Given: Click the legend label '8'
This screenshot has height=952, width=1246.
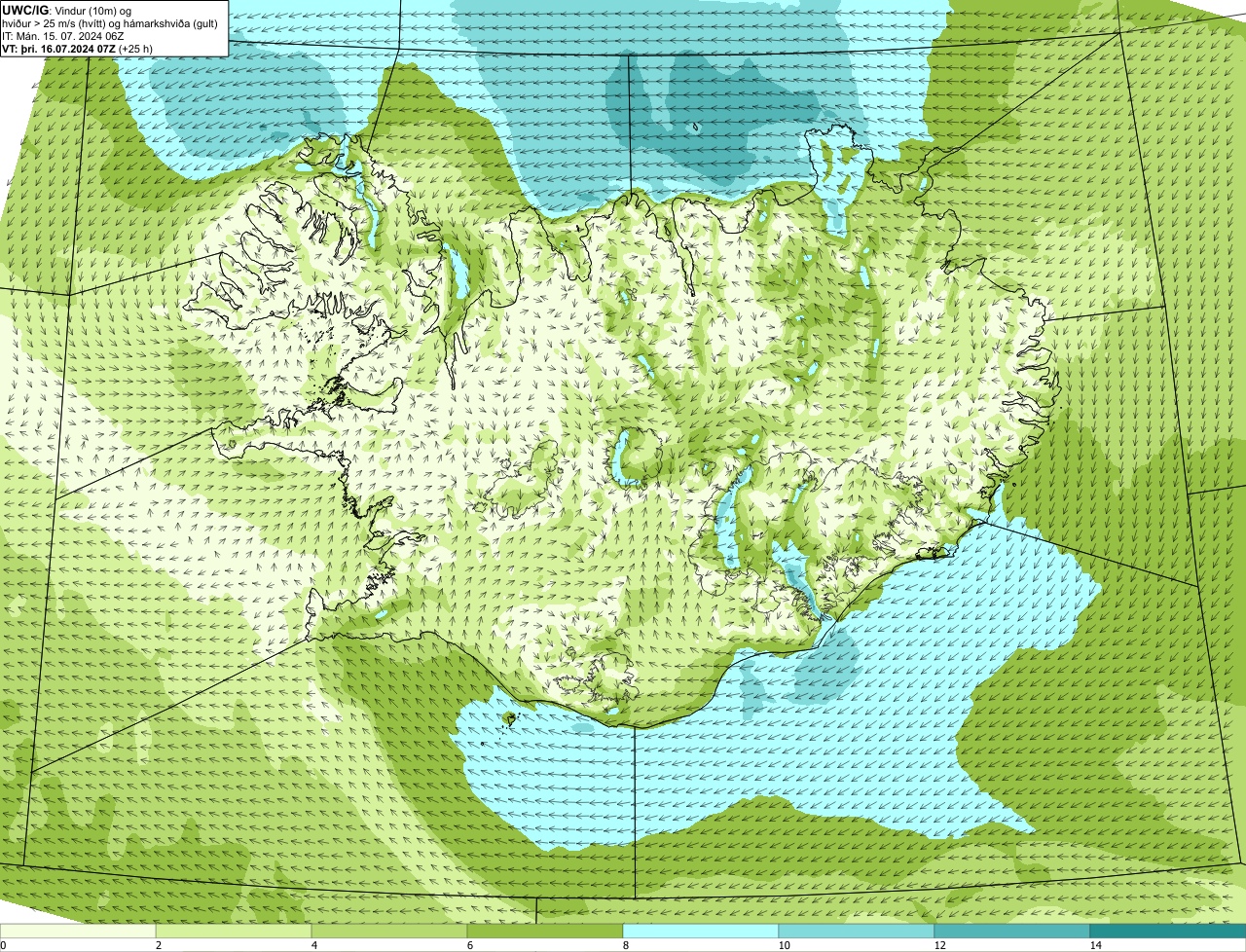Looking at the screenshot, I should point(625,945).
